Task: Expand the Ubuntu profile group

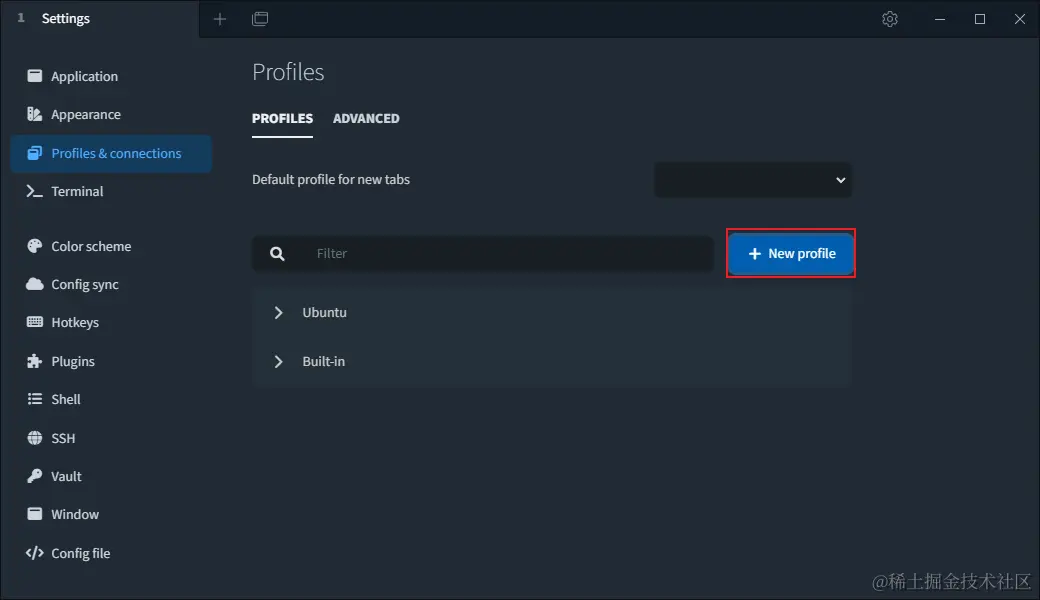Action: point(278,312)
